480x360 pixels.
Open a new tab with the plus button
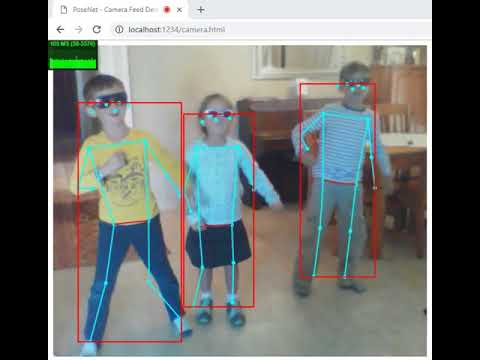(201, 10)
